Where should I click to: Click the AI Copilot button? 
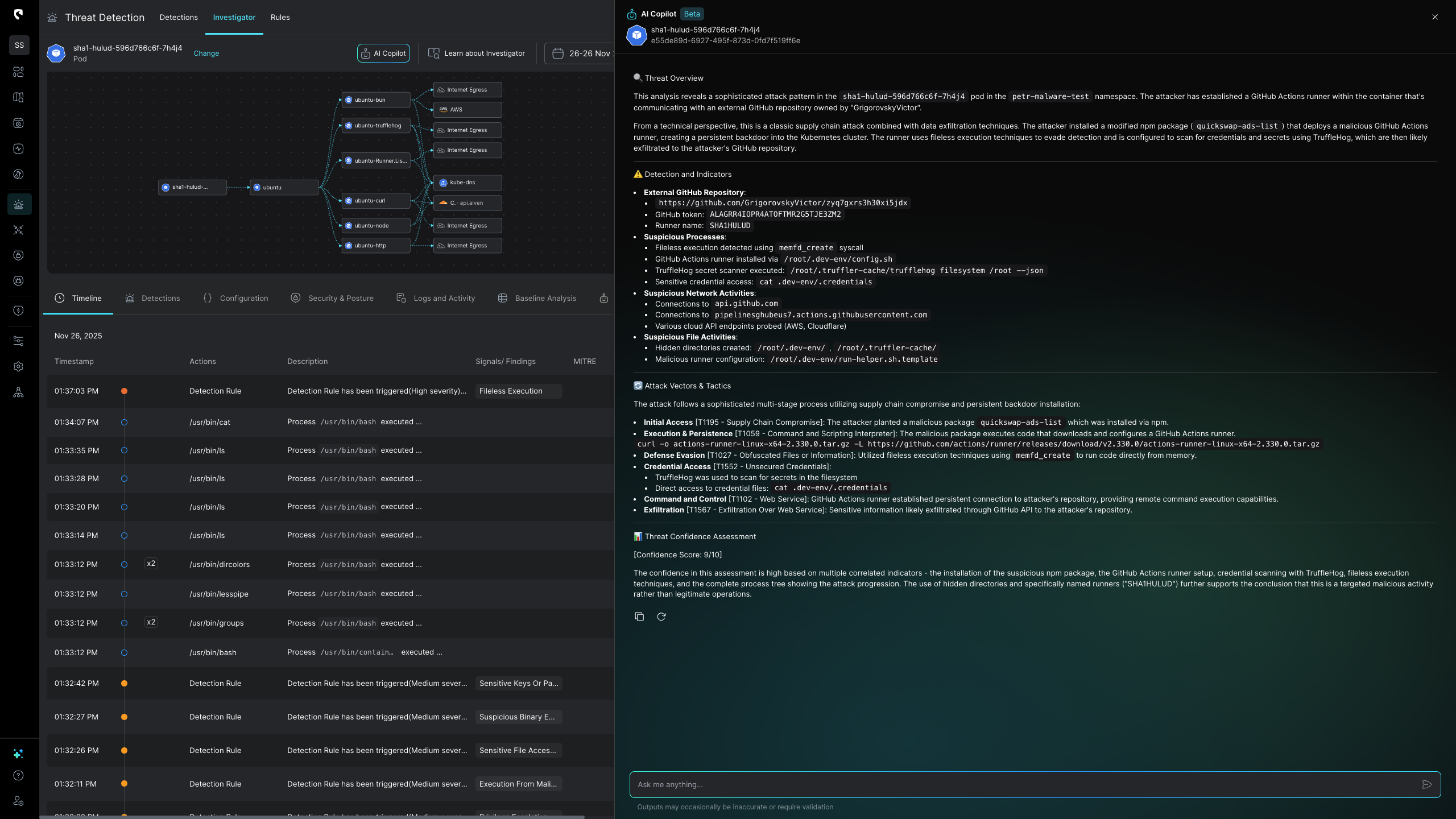click(383, 53)
